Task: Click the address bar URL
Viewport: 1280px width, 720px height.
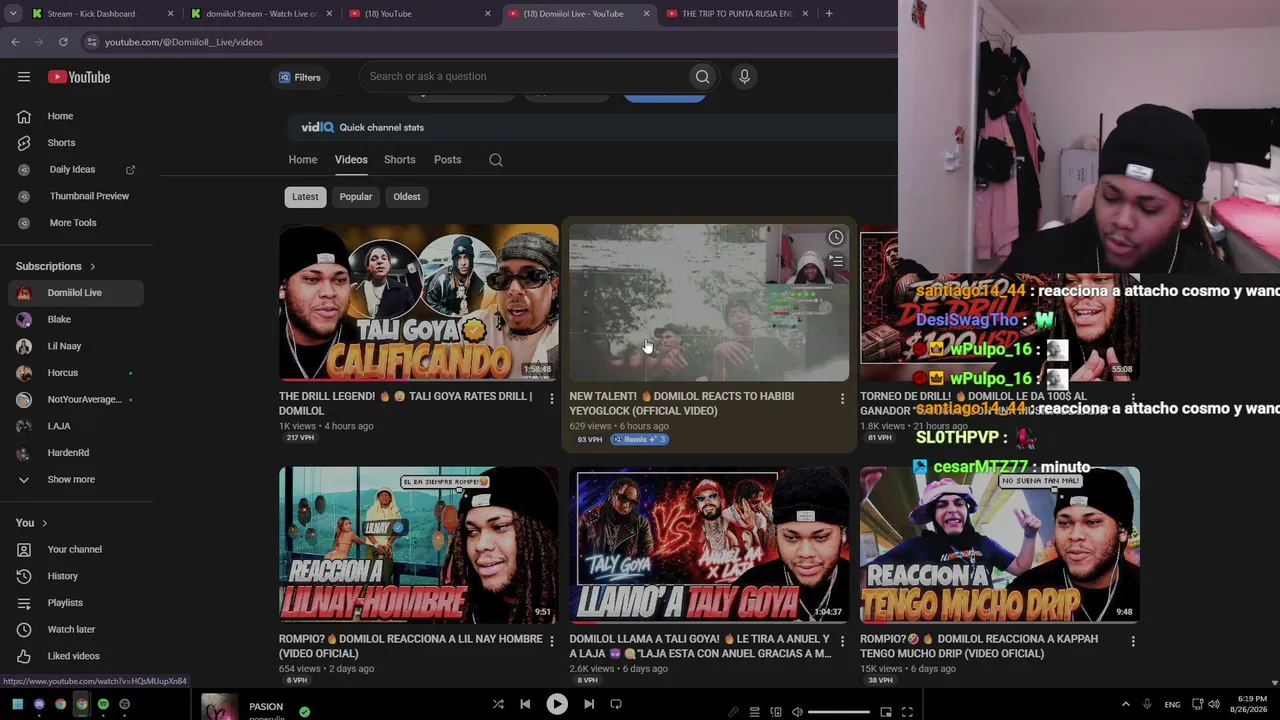Action: 184,42
